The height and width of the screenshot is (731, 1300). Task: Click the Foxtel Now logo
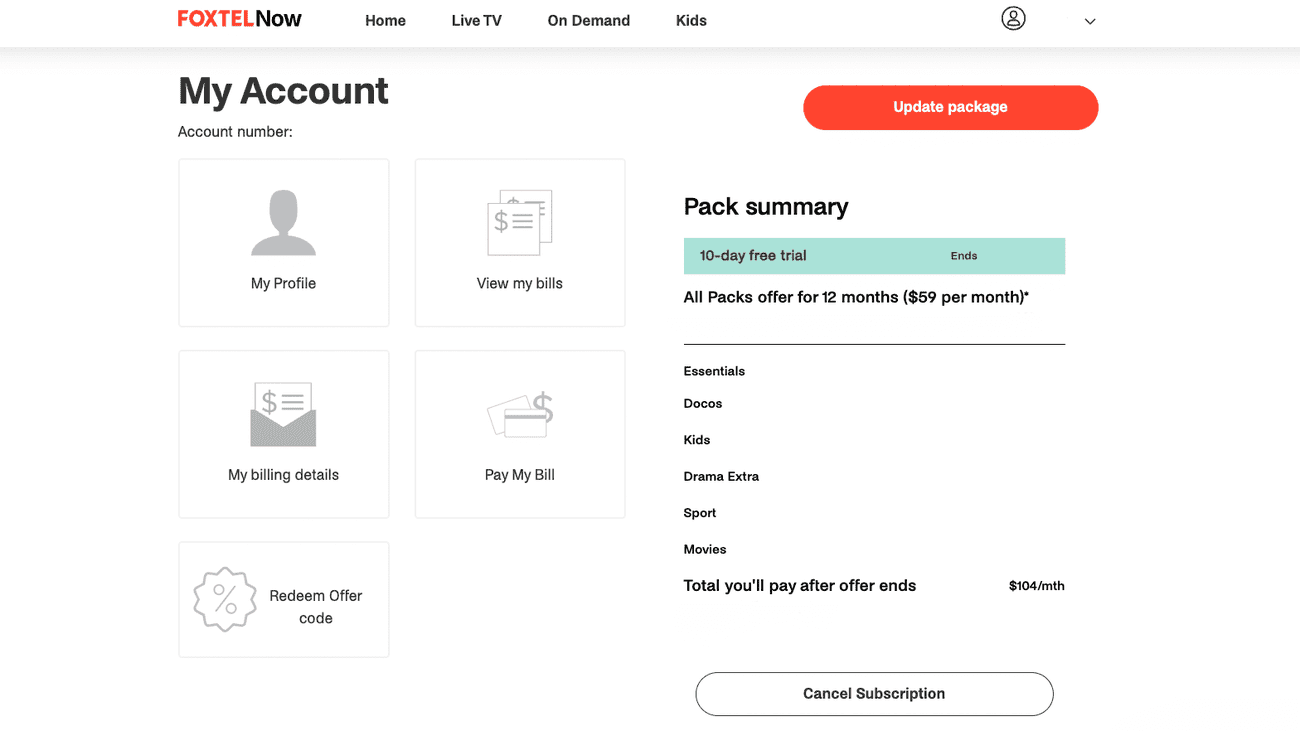click(240, 19)
